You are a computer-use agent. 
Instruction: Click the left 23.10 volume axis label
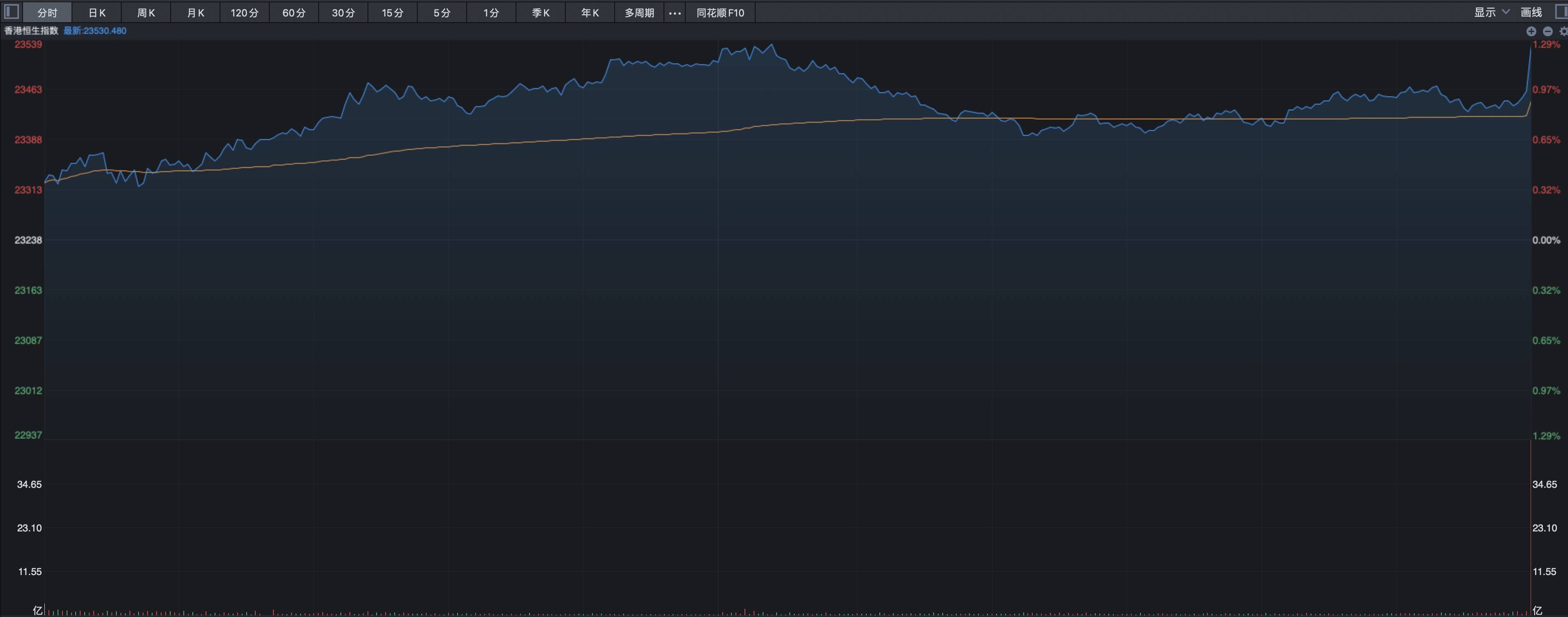(29, 528)
